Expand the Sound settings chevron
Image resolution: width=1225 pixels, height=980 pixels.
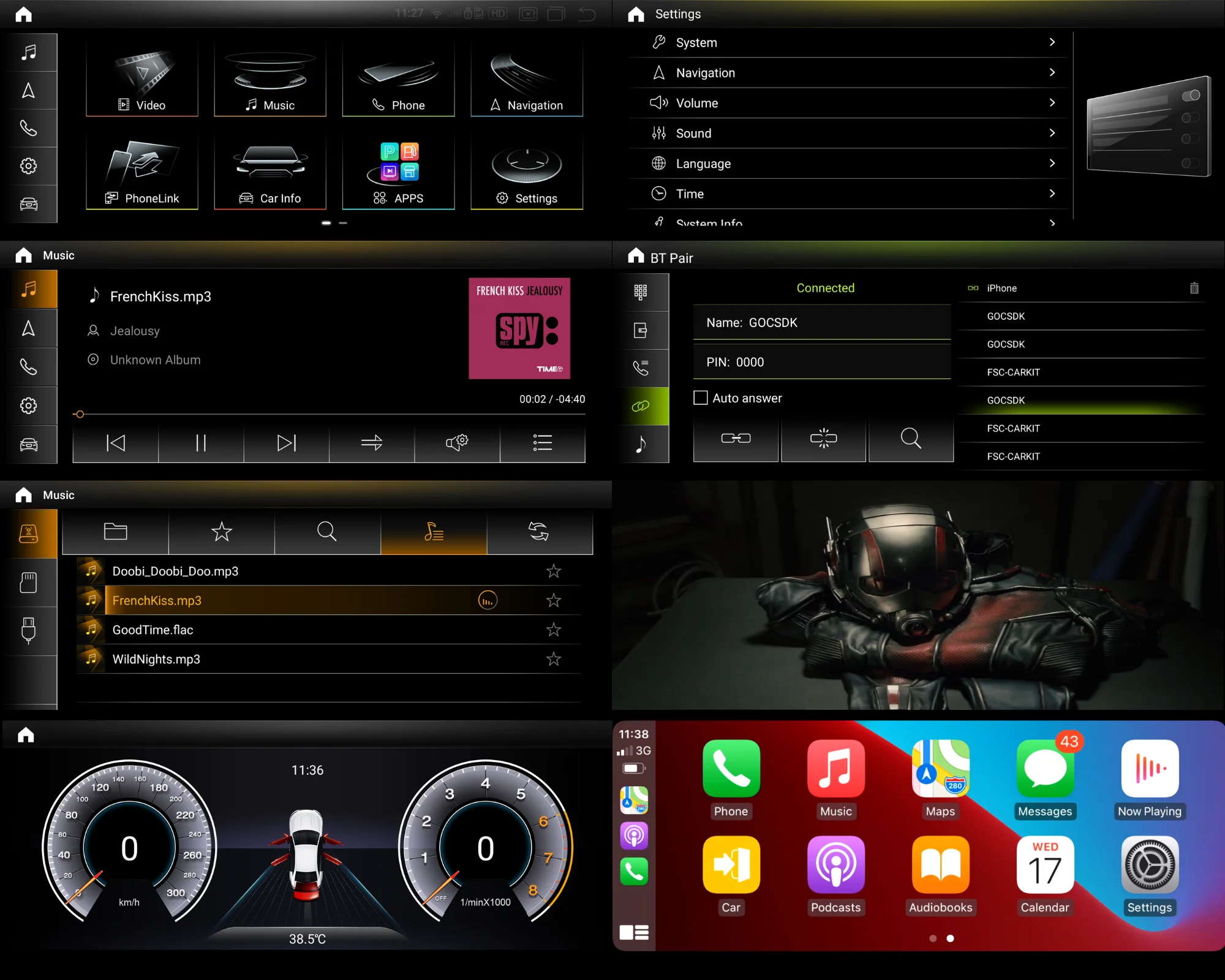[1052, 133]
